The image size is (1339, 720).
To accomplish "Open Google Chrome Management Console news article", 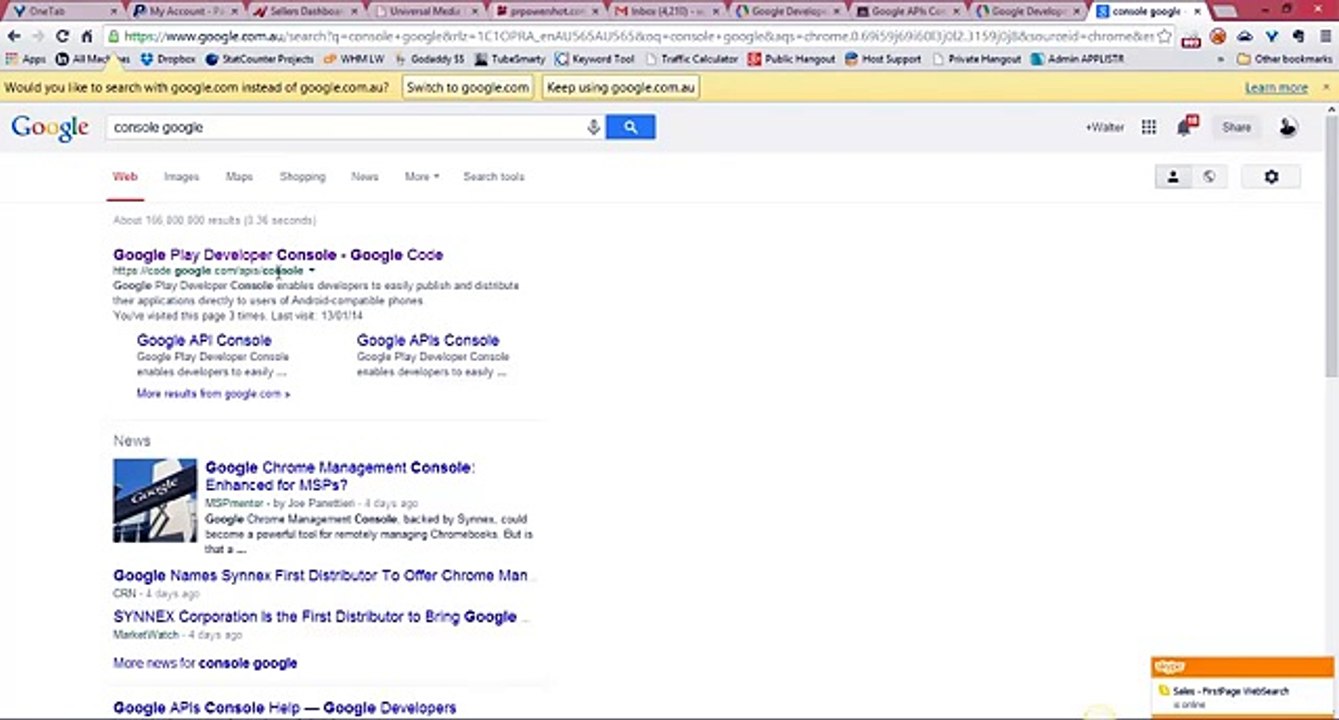I will (x=340, y=476).
